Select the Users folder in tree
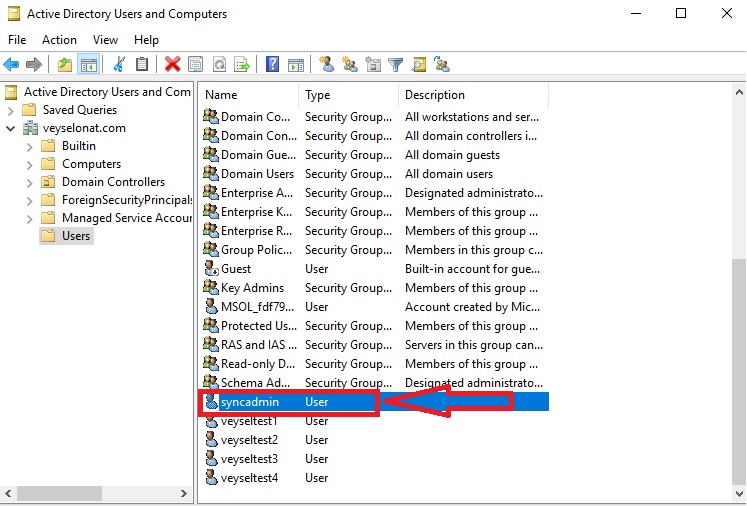 pyautogui.click(x=67, y=236)
